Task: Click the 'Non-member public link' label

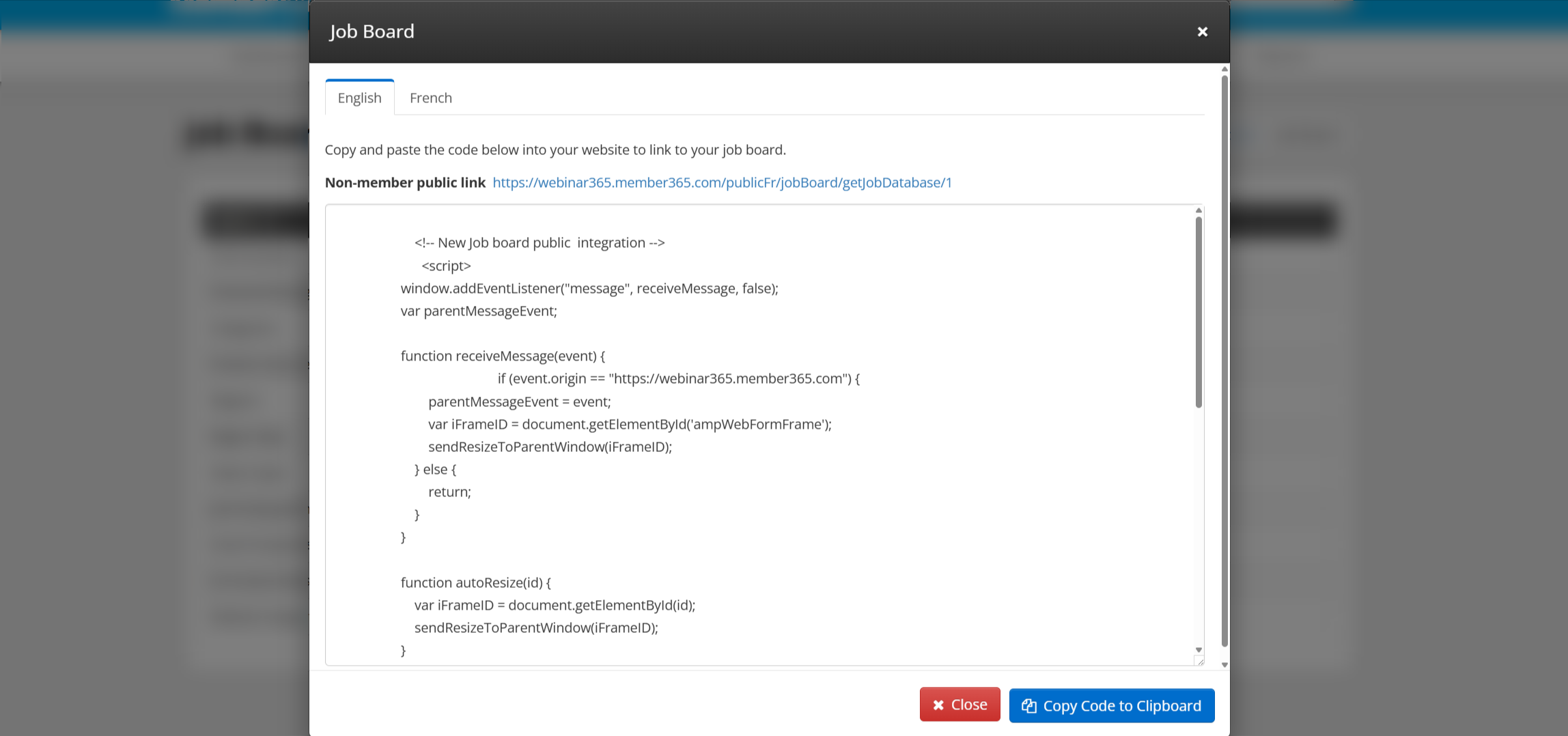Action: click(405, 182)
